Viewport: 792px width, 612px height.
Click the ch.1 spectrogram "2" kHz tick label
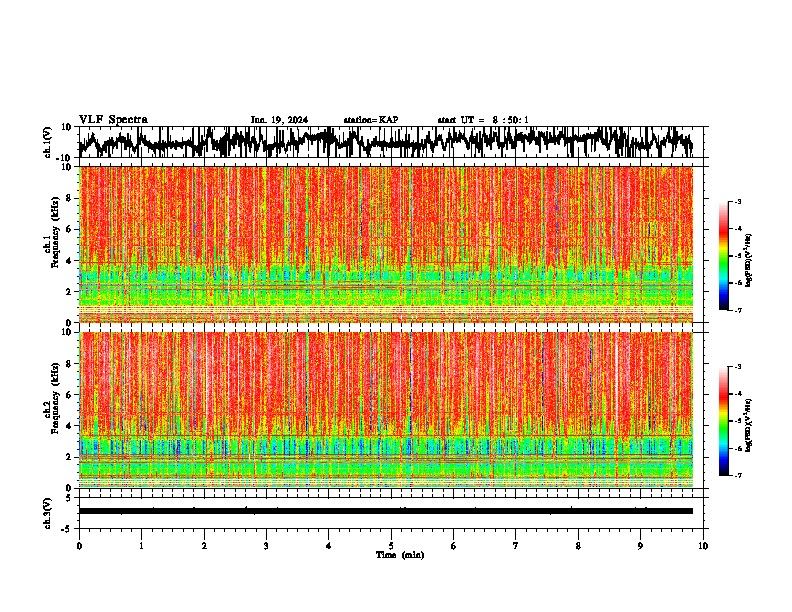(69, 291)
